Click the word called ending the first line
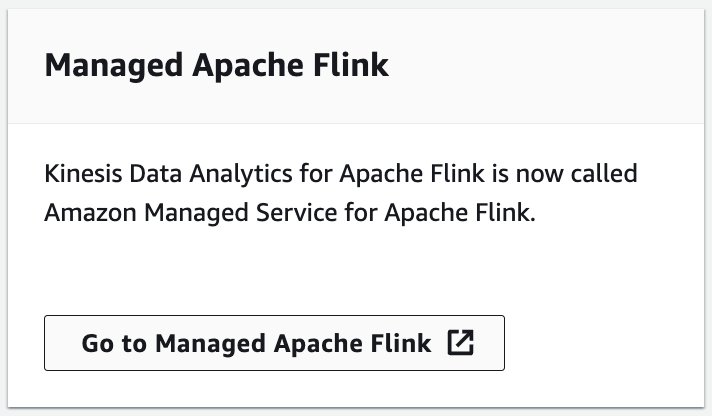 [x=609, y=175]
